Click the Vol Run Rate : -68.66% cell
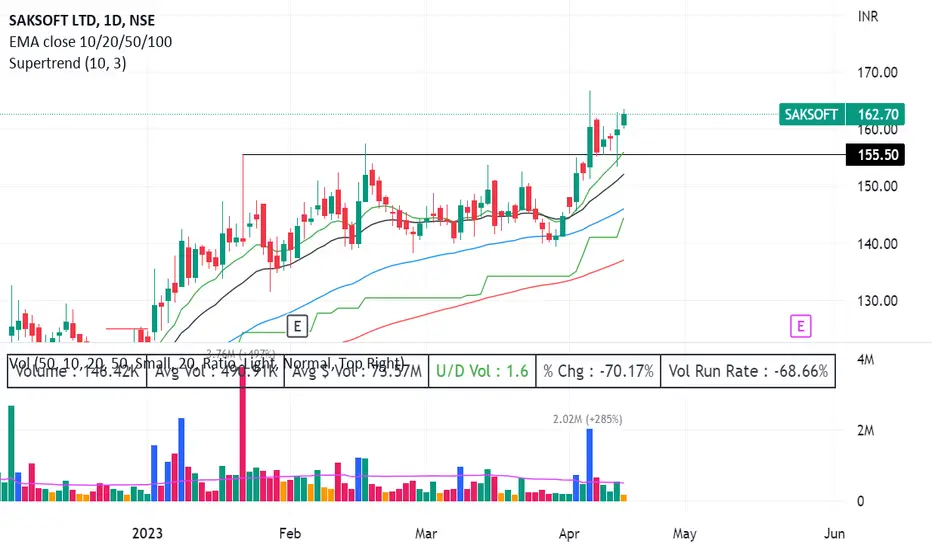 (x=748, y=371)
